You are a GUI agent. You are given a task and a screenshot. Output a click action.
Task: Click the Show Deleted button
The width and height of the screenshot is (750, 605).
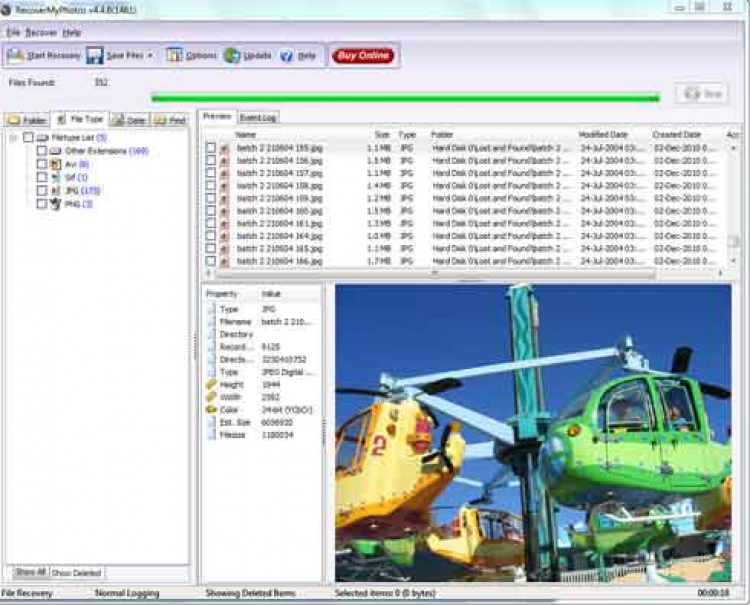coord(77,573)
